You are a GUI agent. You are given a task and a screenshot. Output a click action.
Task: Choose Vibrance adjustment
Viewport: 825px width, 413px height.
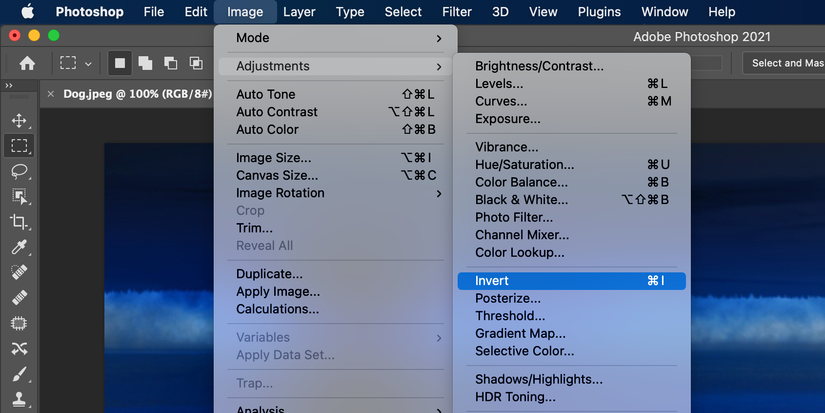pos(571,147)
